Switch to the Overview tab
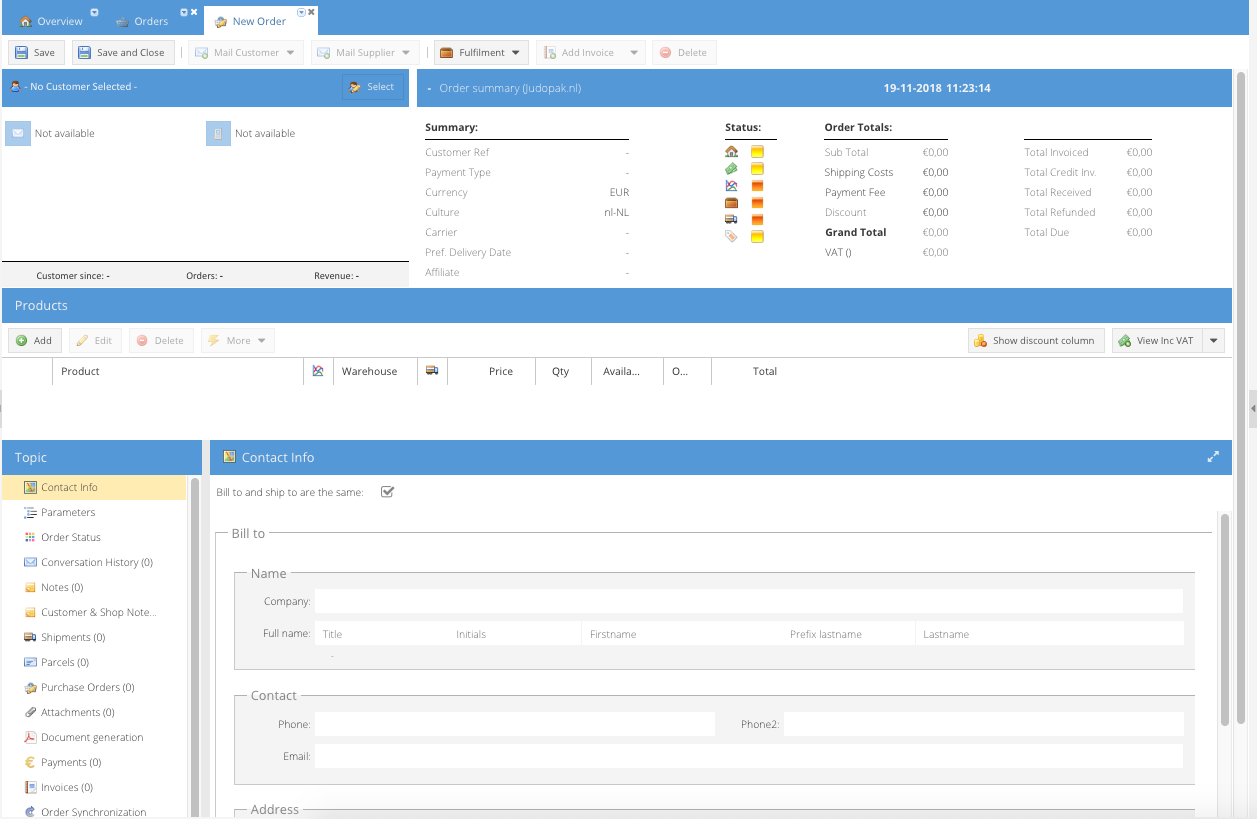Image resolution: width=1257 pixels, height=819 pixels. pos(52,21)
